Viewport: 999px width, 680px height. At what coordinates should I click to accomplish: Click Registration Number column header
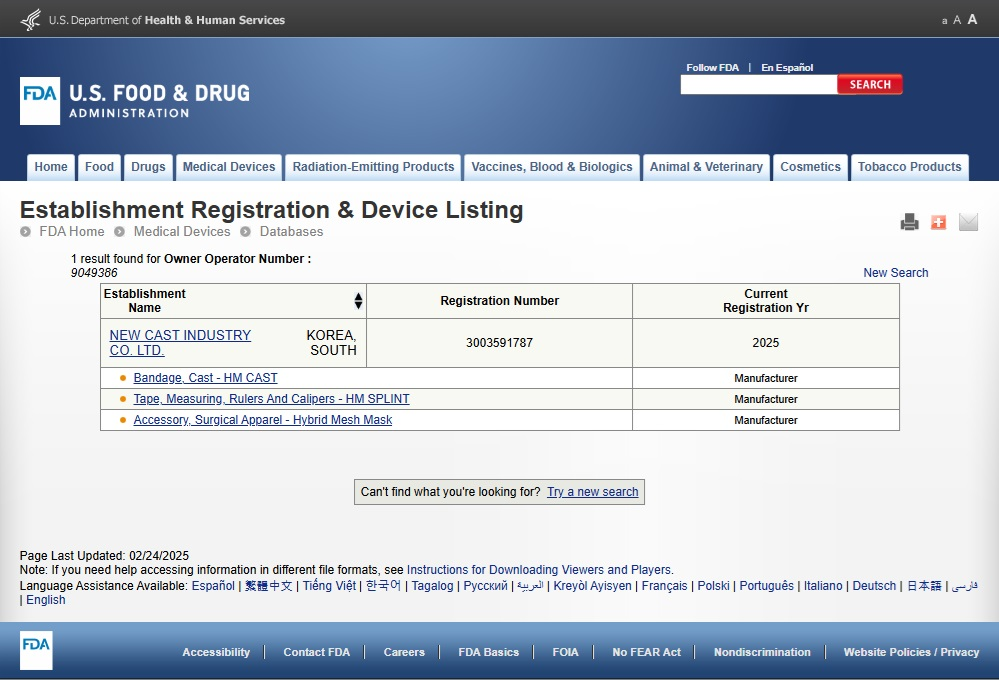500,301
